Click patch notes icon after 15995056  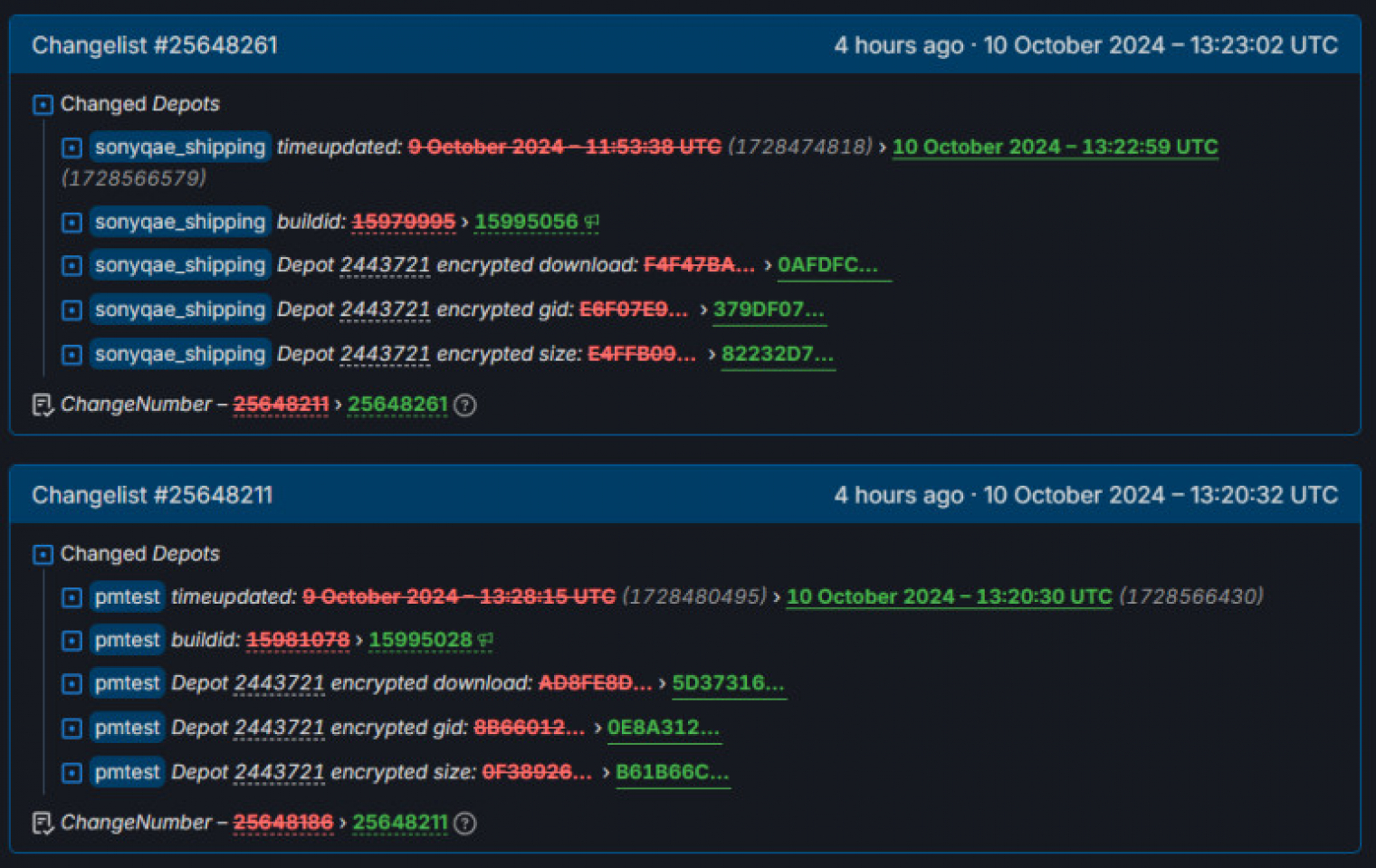pyautogui.click(x=591, y=222)
